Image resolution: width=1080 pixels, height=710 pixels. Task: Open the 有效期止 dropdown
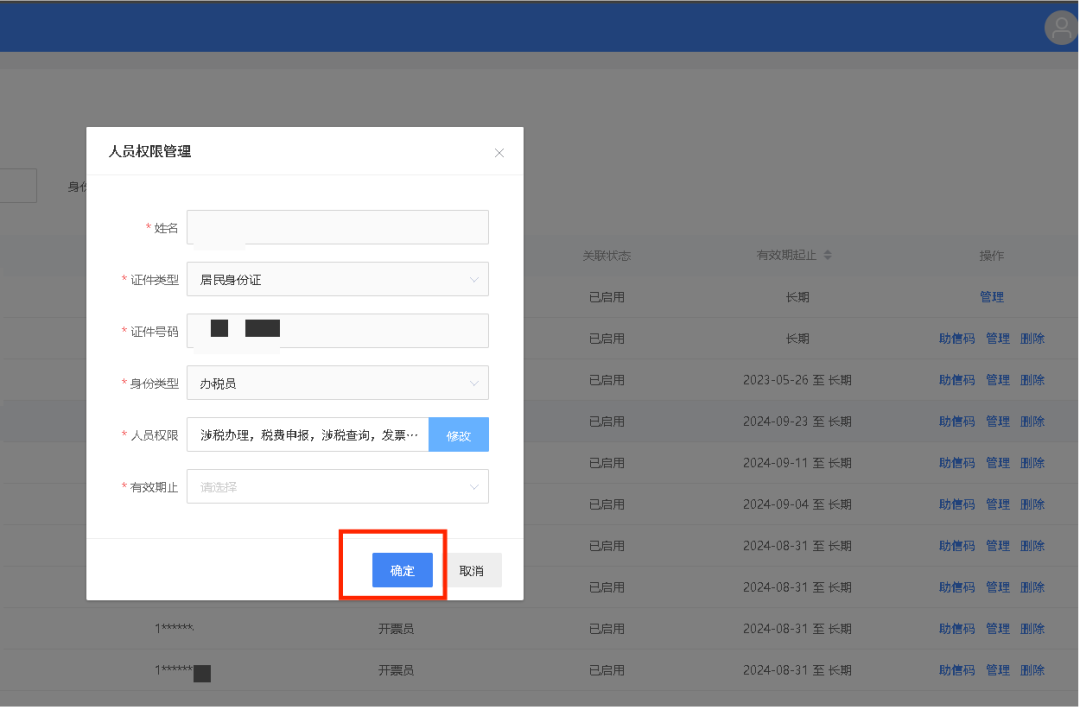[x=338, y=487]
